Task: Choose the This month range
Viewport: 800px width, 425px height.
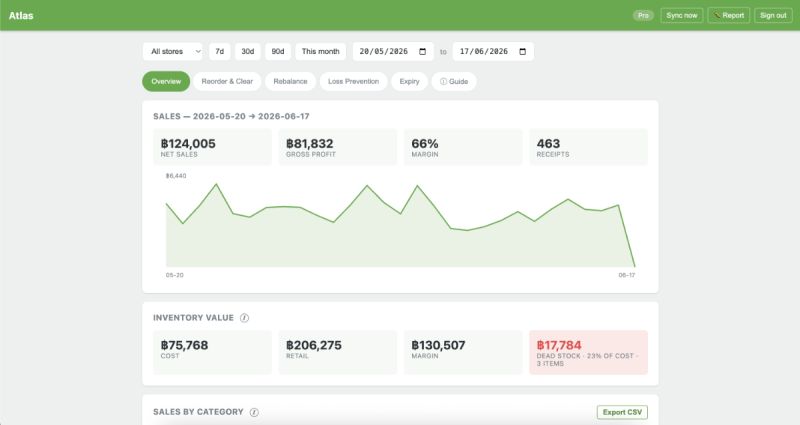Action: [320, 52]
